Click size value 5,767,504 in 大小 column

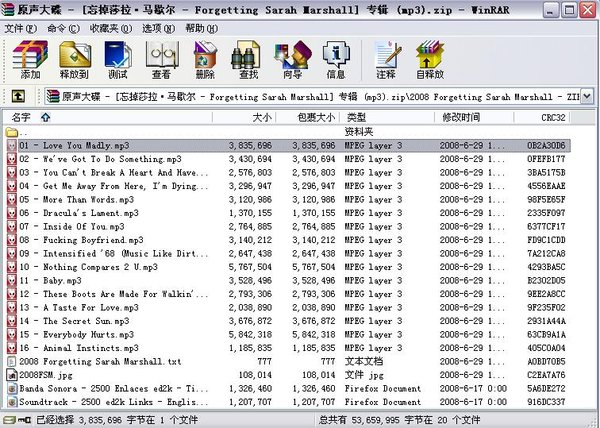[250, 267]
